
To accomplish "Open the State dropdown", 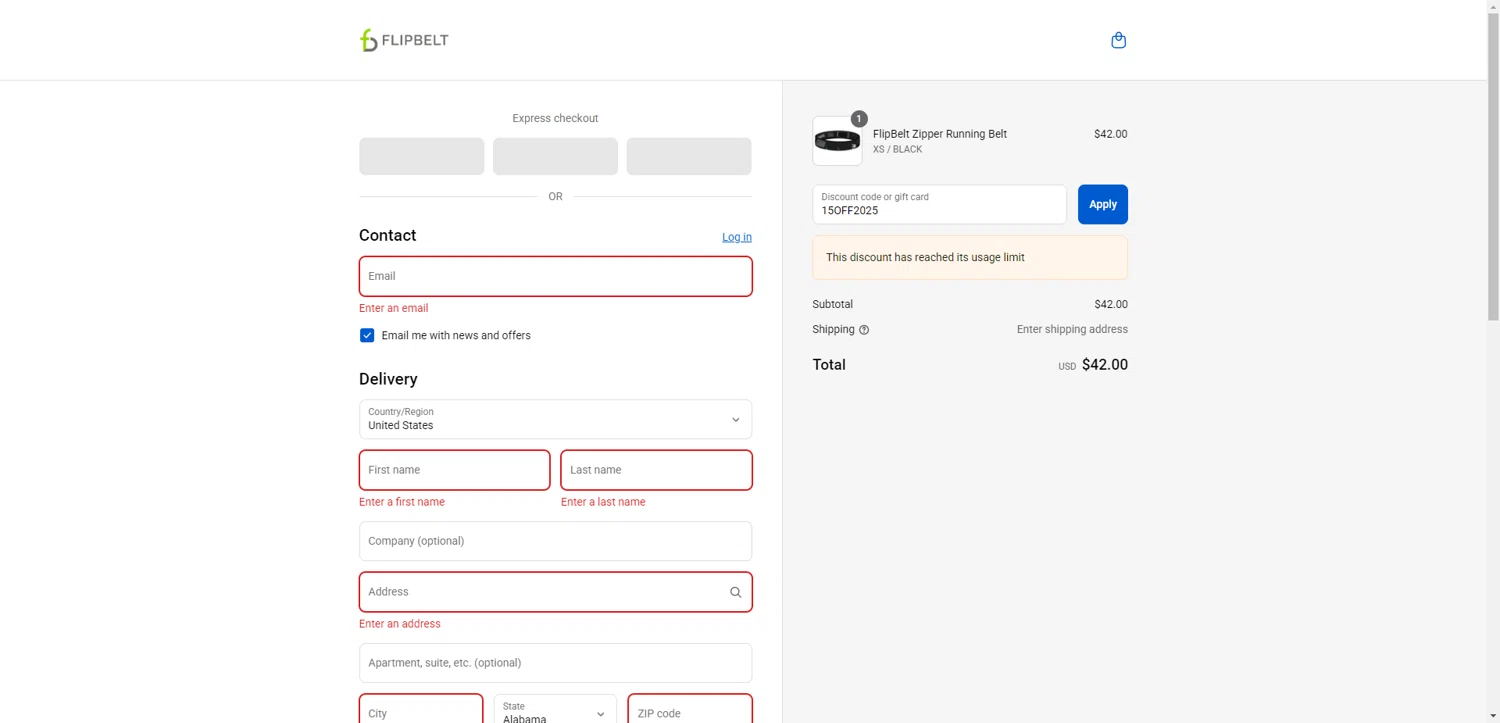I will (555, 709).
